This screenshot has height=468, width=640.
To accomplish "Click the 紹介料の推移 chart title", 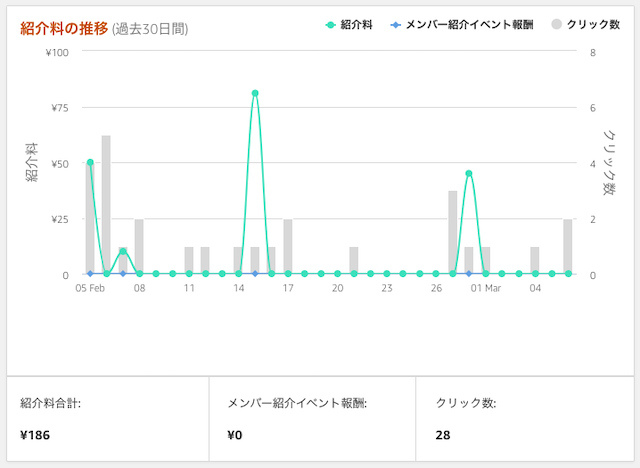I will (64, 29).
